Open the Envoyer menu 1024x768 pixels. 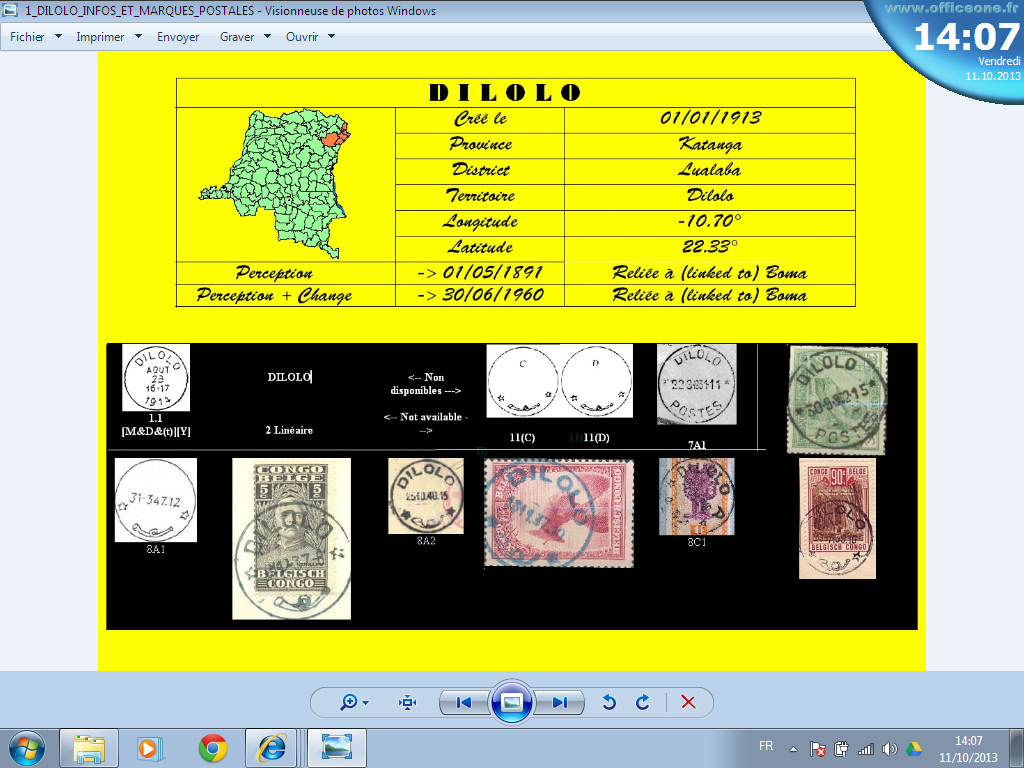[178, 37]
